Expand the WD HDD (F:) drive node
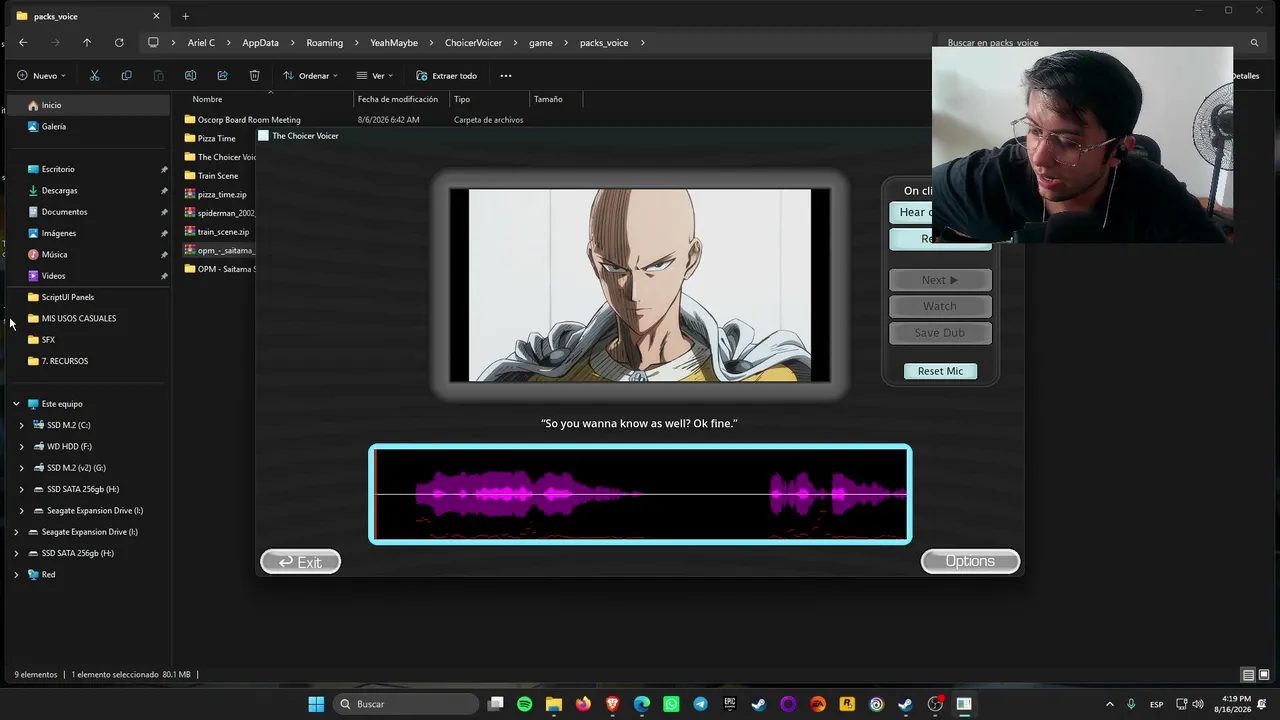1280x720 pixels. [22, 447]
